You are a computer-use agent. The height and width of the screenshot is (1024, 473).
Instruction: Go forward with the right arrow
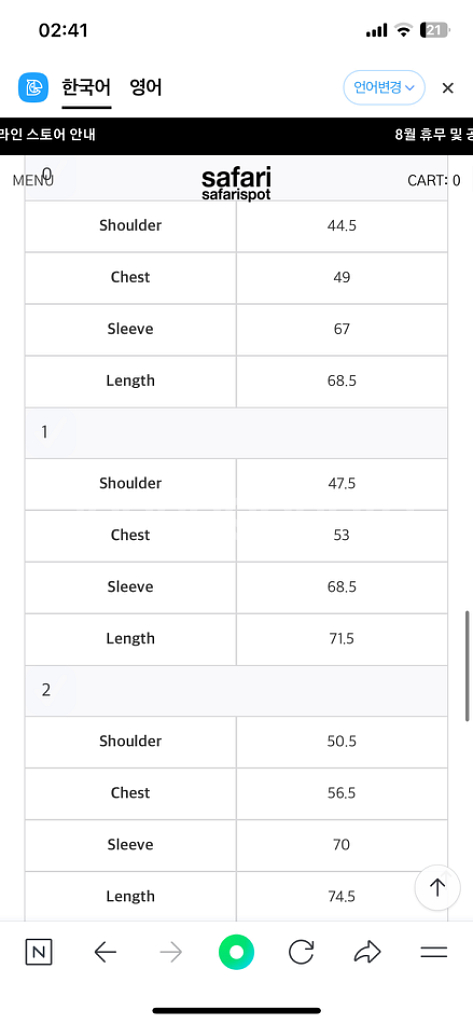point(171,952)
